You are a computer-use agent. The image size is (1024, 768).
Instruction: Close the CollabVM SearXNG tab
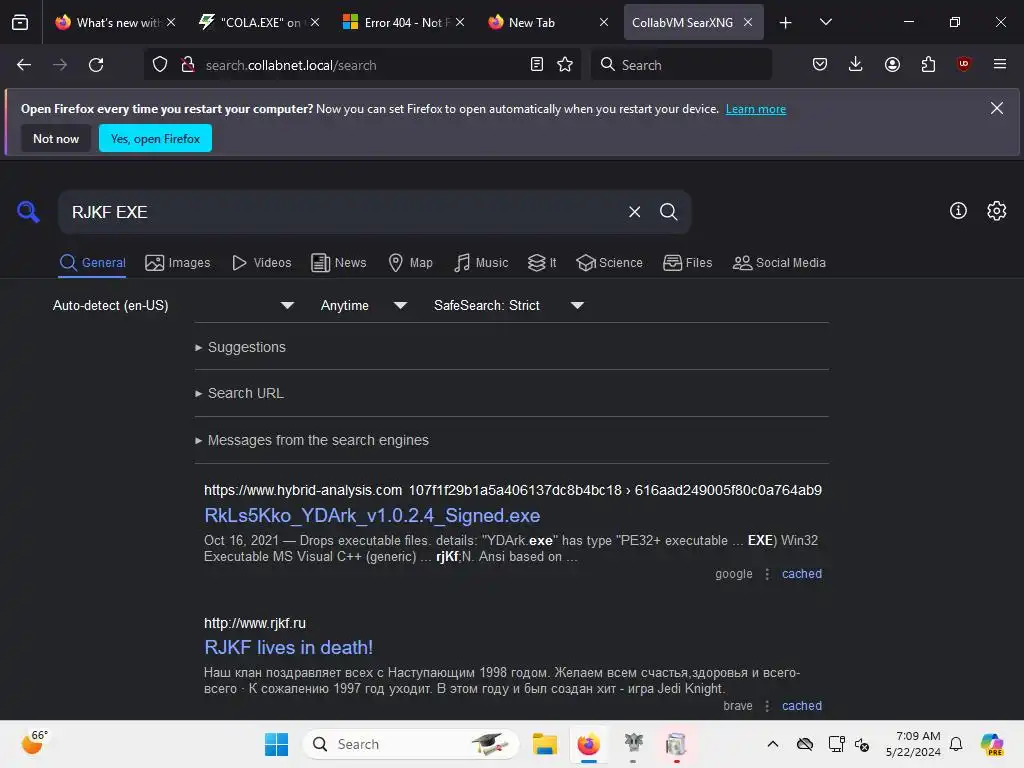[x=748, y=22]
